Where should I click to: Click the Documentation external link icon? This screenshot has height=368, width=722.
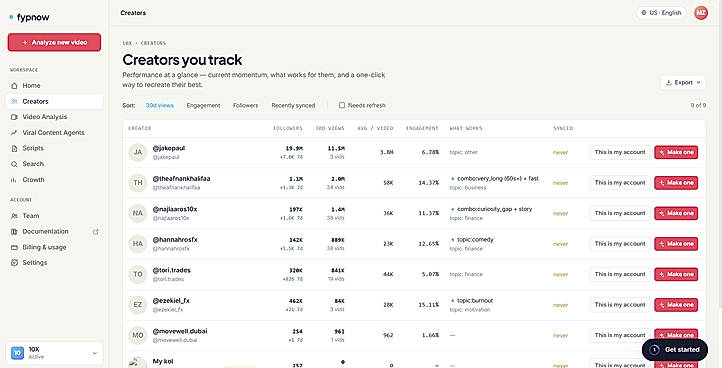(x=96, y=232)
